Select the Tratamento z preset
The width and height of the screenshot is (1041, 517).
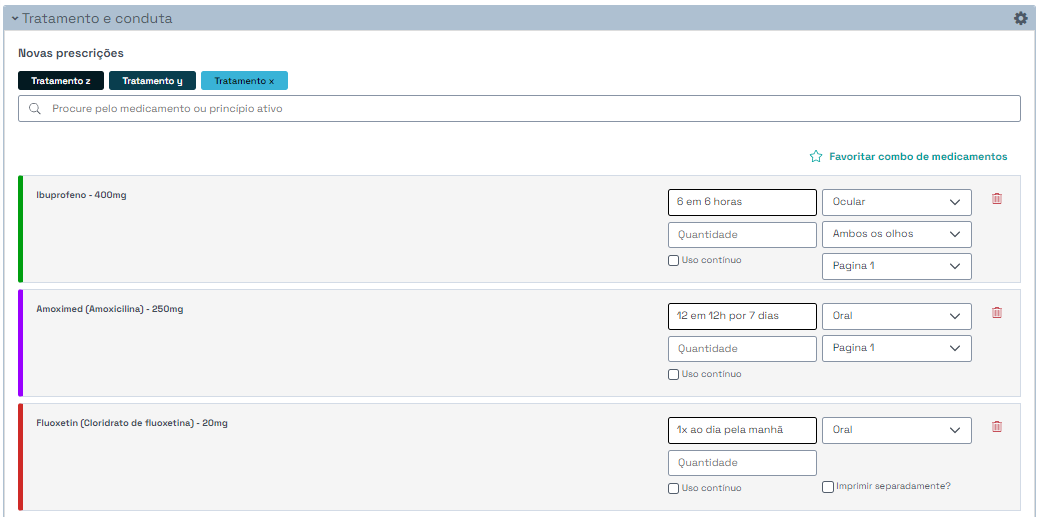pos(60,81)
